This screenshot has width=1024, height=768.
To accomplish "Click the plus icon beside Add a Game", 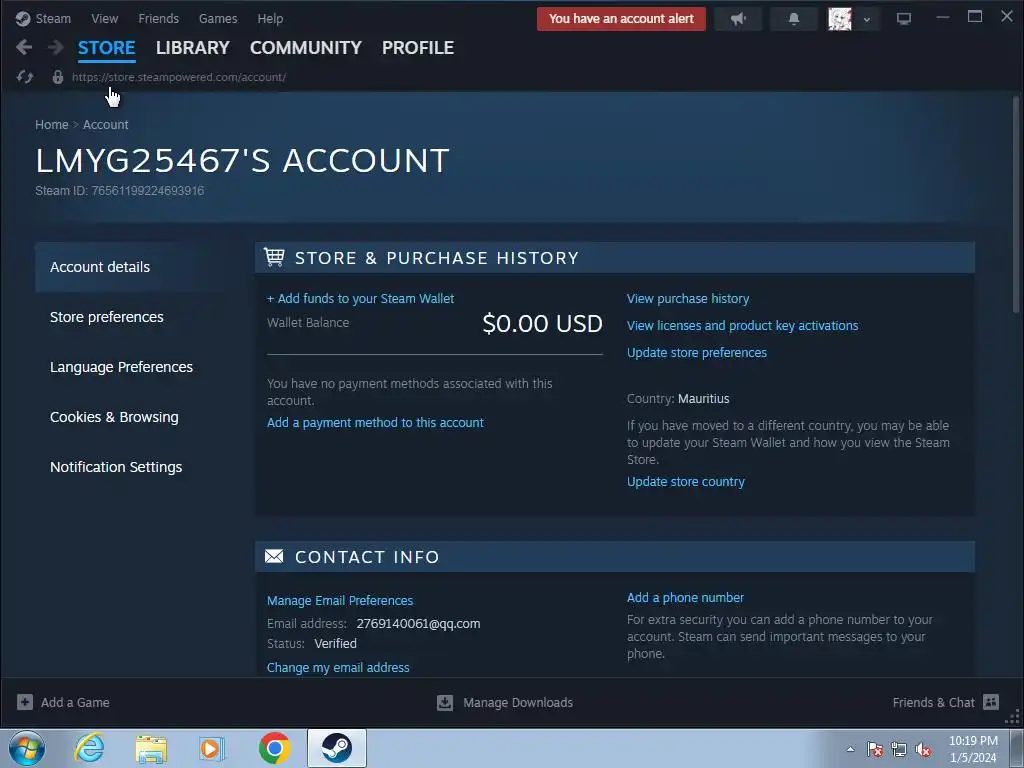I will [25, 702].
